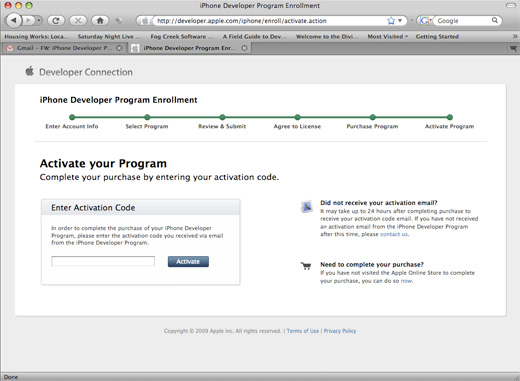Close the iPhone Developer Program tab
The image size is (520, 381).
pos(244,48)
